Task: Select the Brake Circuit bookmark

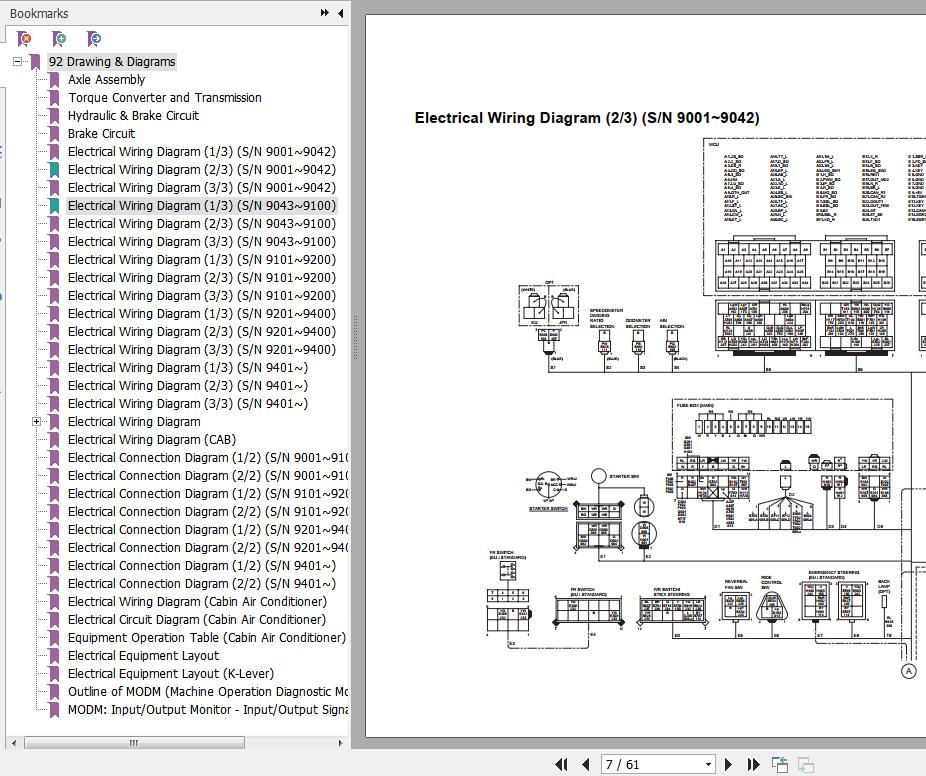Action: (x=101, y=134)
